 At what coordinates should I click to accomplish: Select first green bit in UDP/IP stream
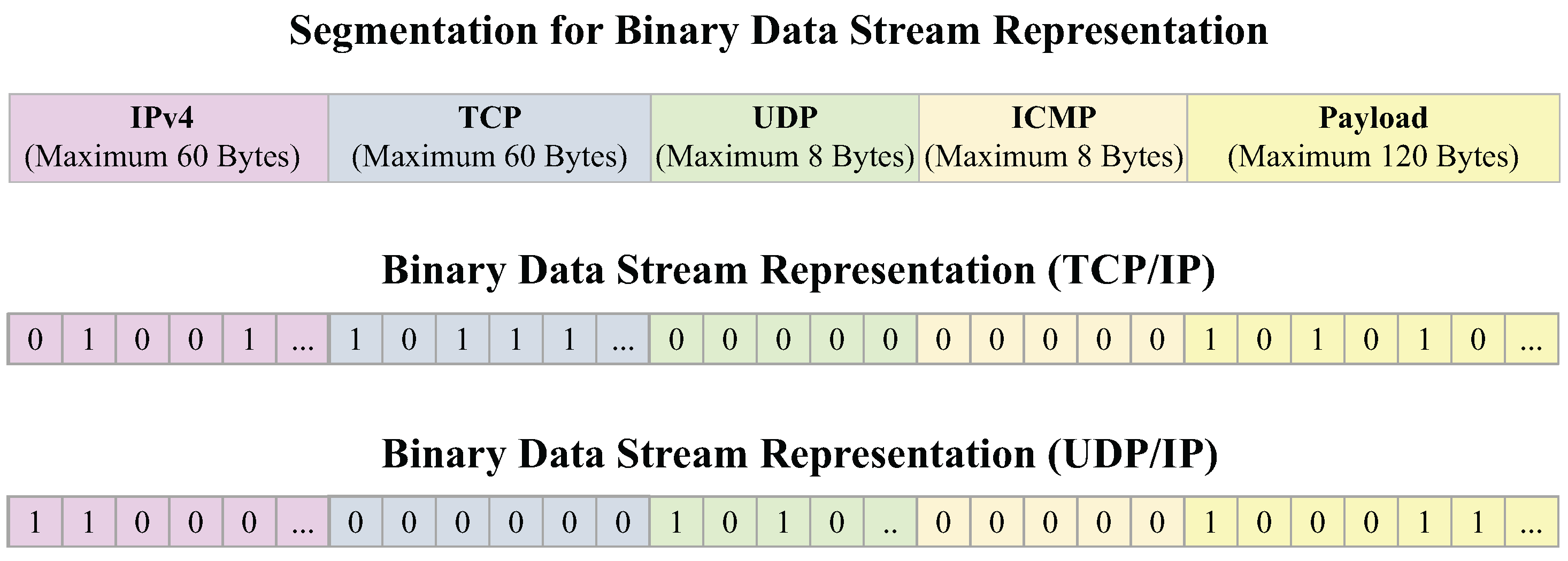[677, 522]
